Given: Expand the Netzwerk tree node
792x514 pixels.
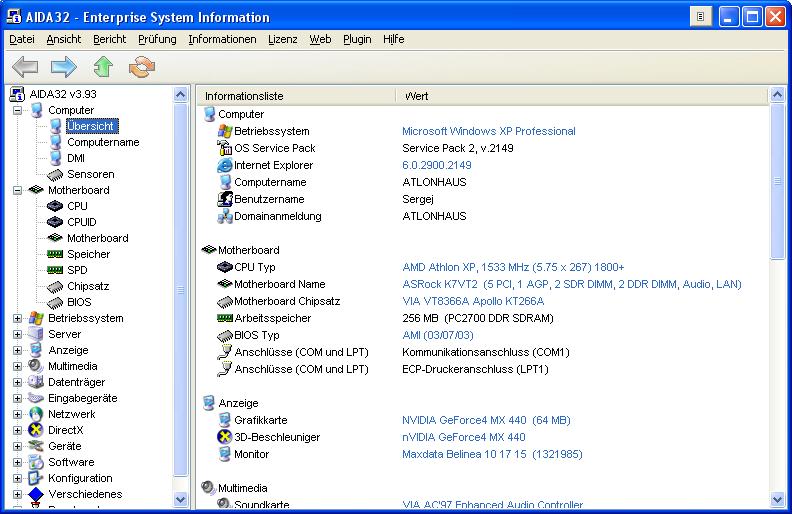Looking at the screenshot, I should (x=17, y=414).
